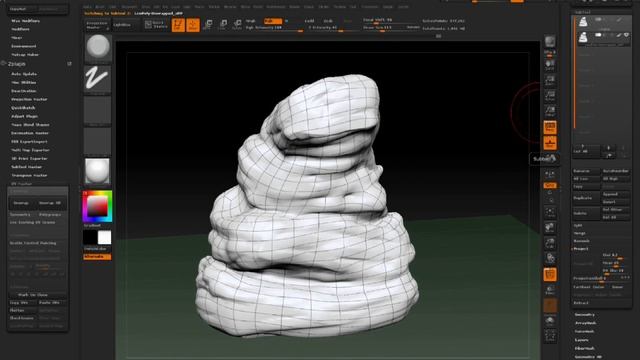Toggle the PolyF polyframe button

point(550,275)
